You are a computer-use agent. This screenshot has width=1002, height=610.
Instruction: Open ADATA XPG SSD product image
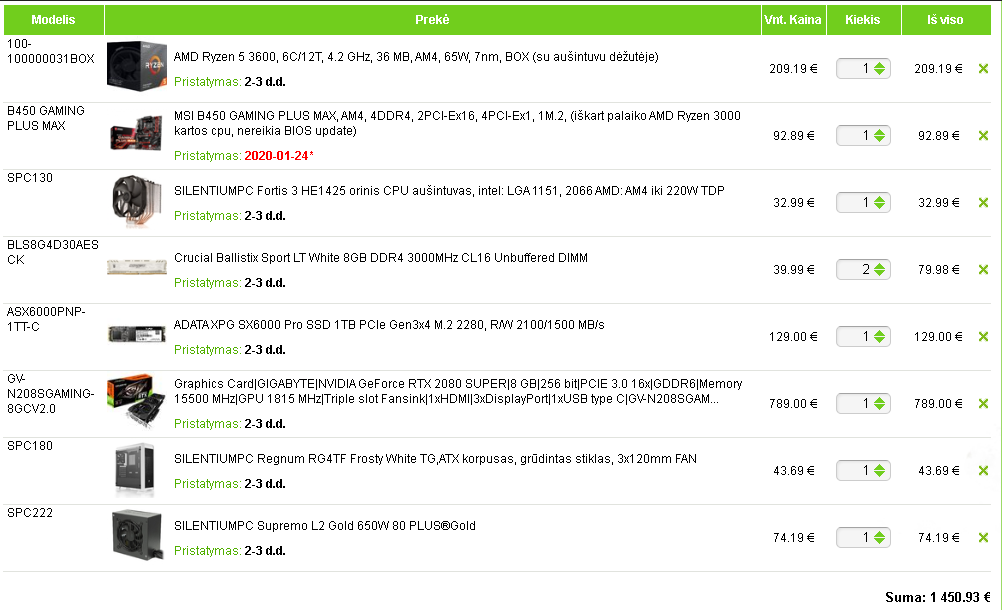(x=137, y=334)
